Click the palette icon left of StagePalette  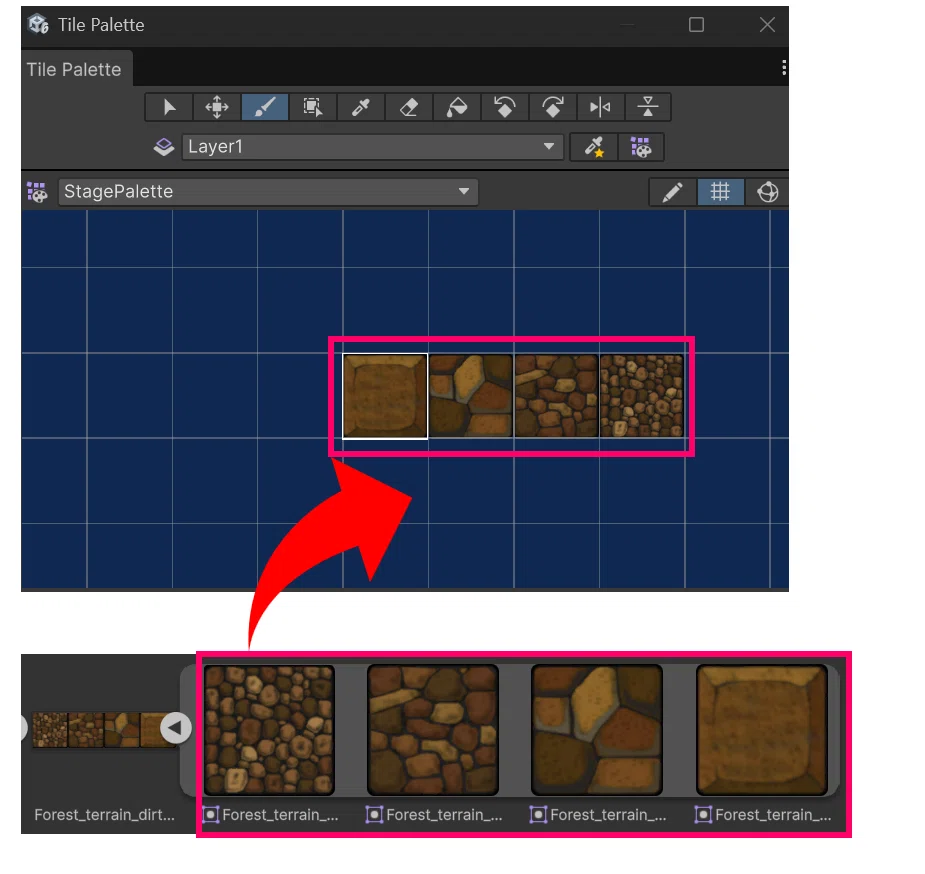37,192
